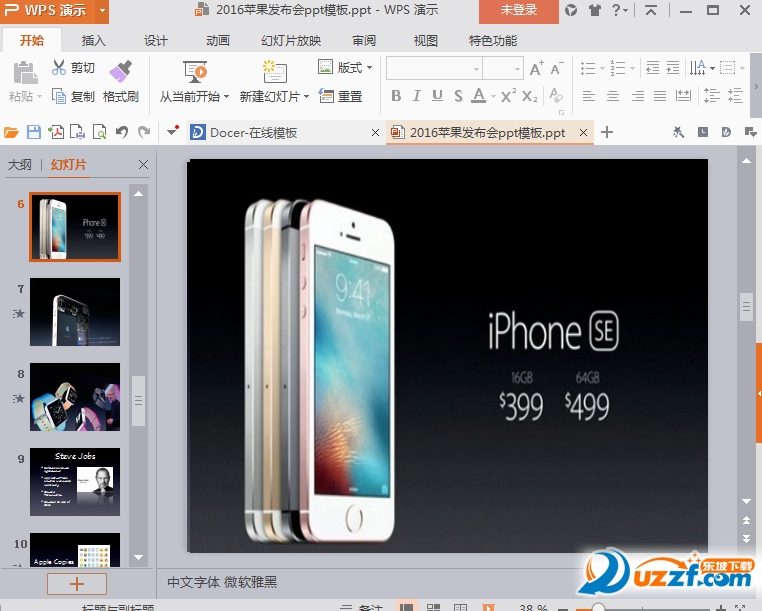The image size is (762, 611).
Task: Start slideshow from current slide icon
Action: coord(195,72)
